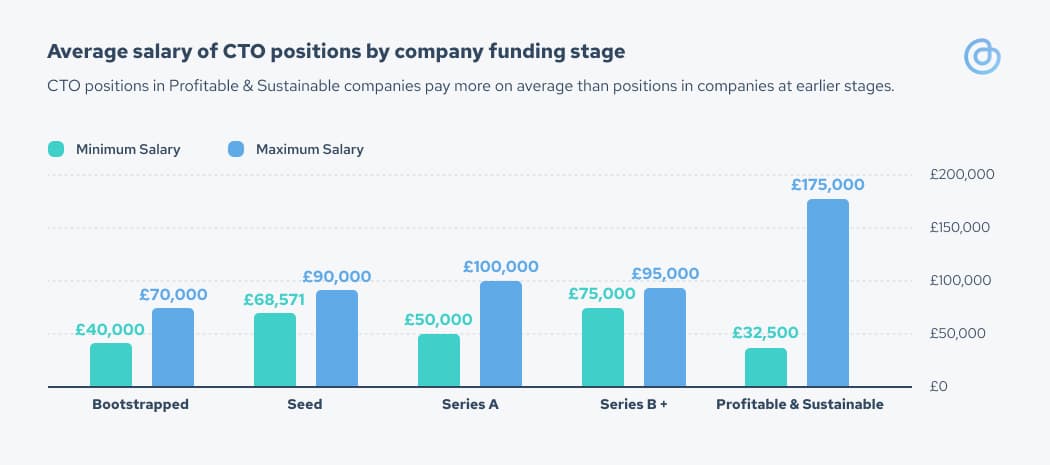
Task: Select the Series A £50,000 bar
Action: (x=439, y=360)
